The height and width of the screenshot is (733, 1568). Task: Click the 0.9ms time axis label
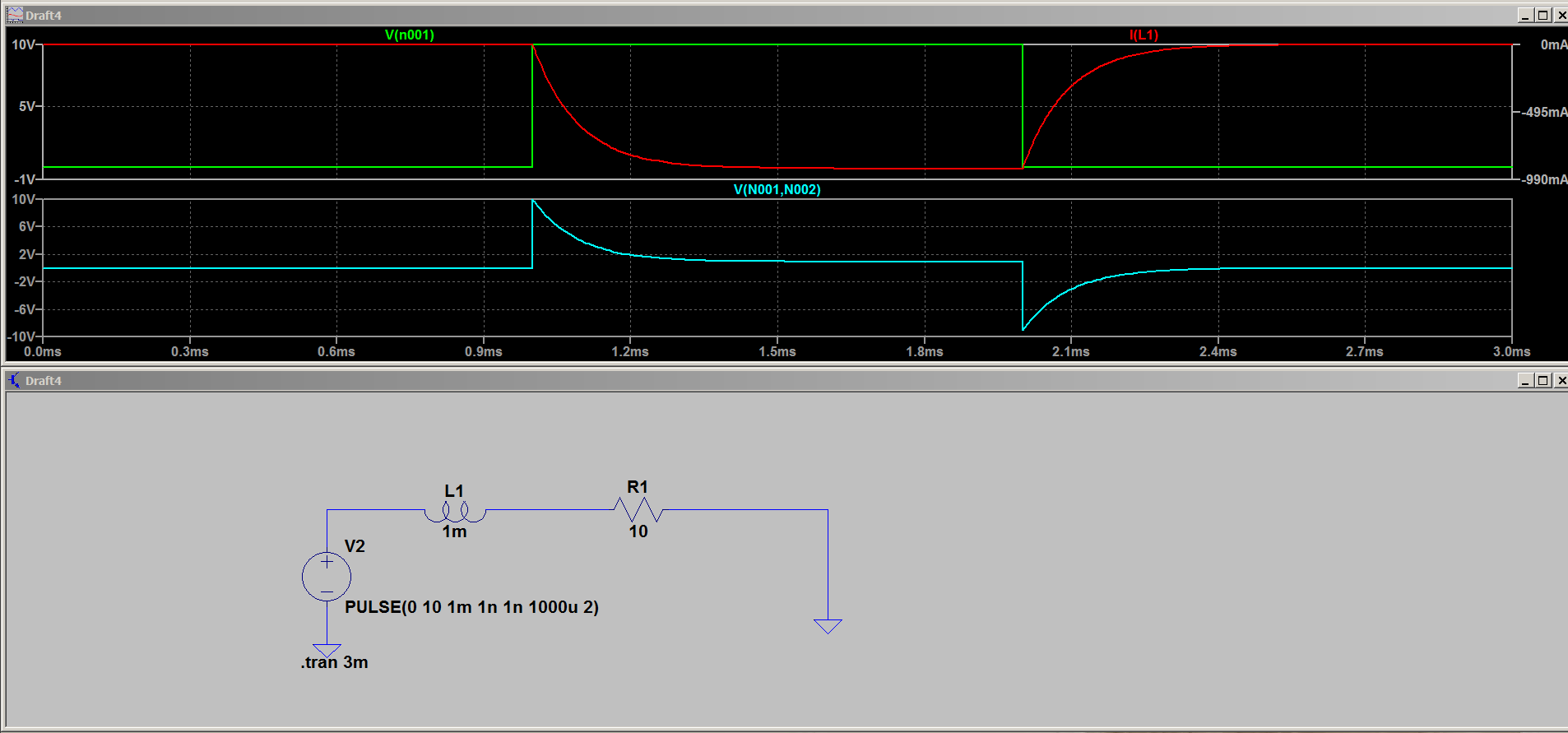pyautogui.click(x=484, y=351)
